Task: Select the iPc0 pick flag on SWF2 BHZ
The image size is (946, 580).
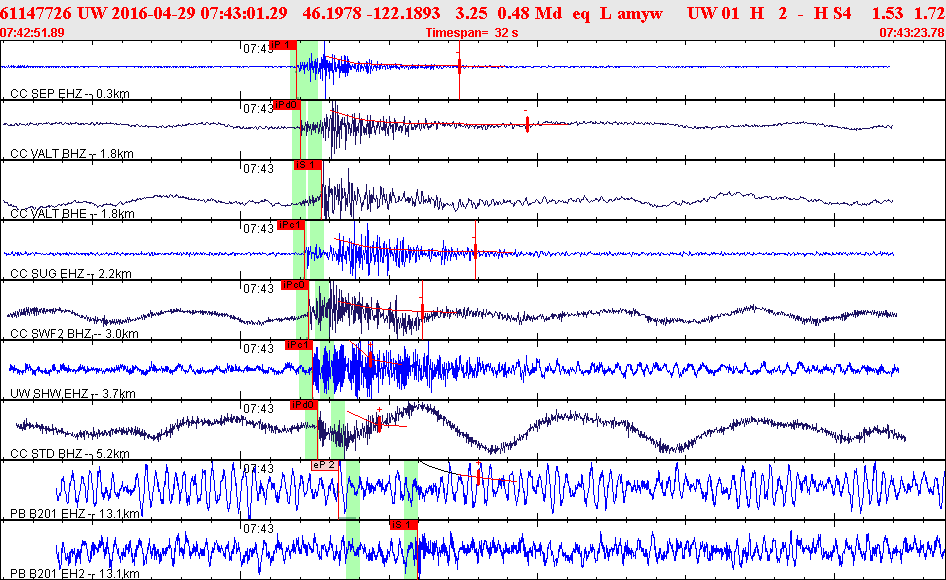Action: coord(295,285)
